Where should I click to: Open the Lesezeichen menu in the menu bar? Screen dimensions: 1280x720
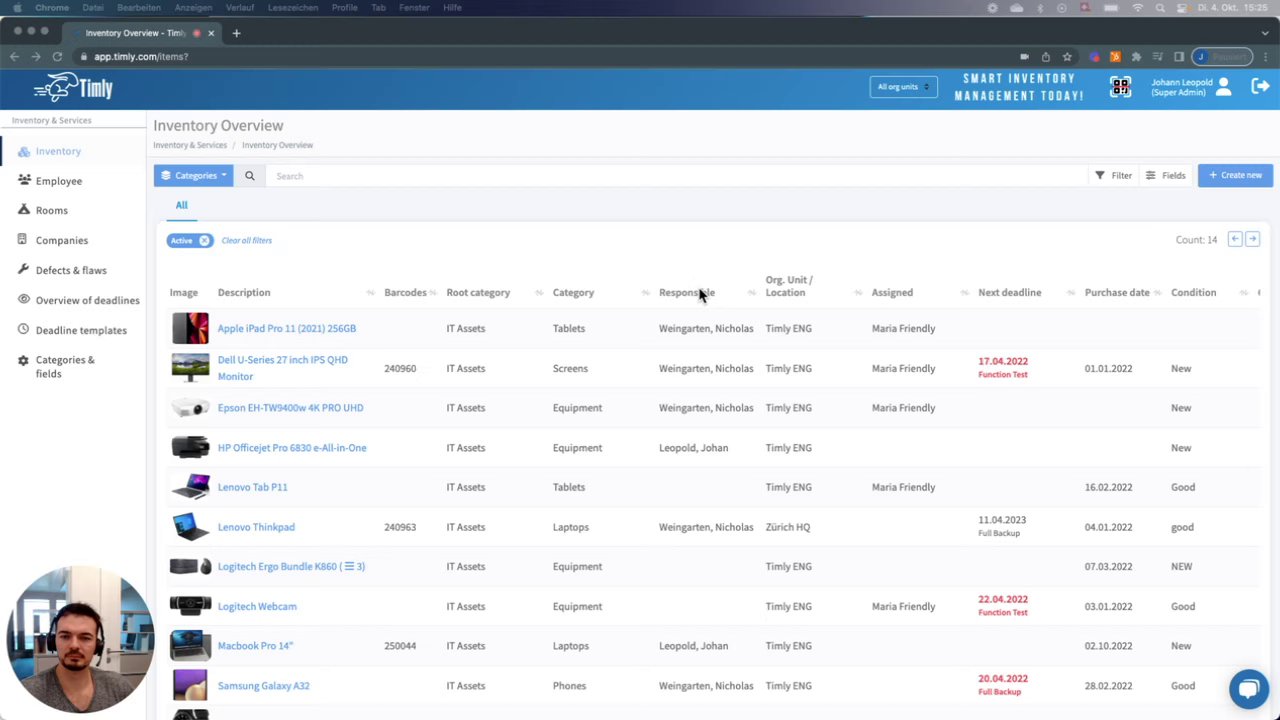[293, 7]
